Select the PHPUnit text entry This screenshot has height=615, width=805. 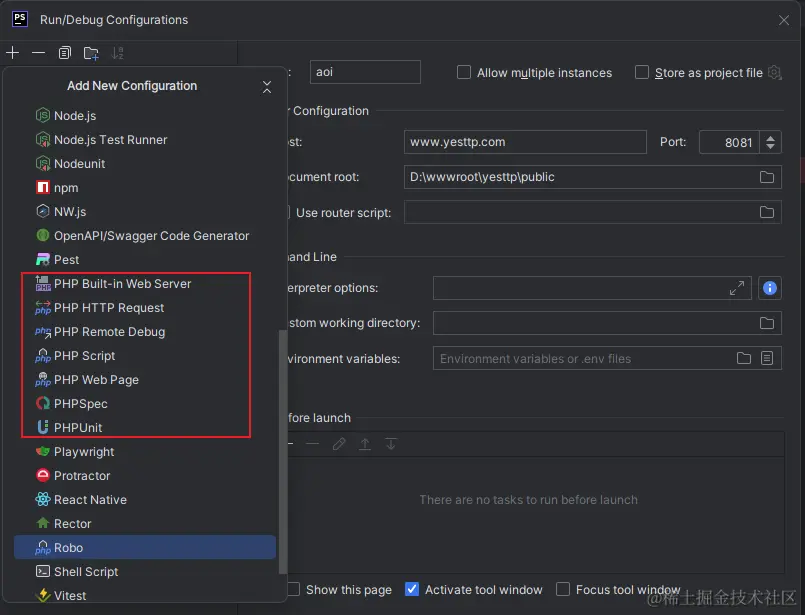click(x=78, y=428)
